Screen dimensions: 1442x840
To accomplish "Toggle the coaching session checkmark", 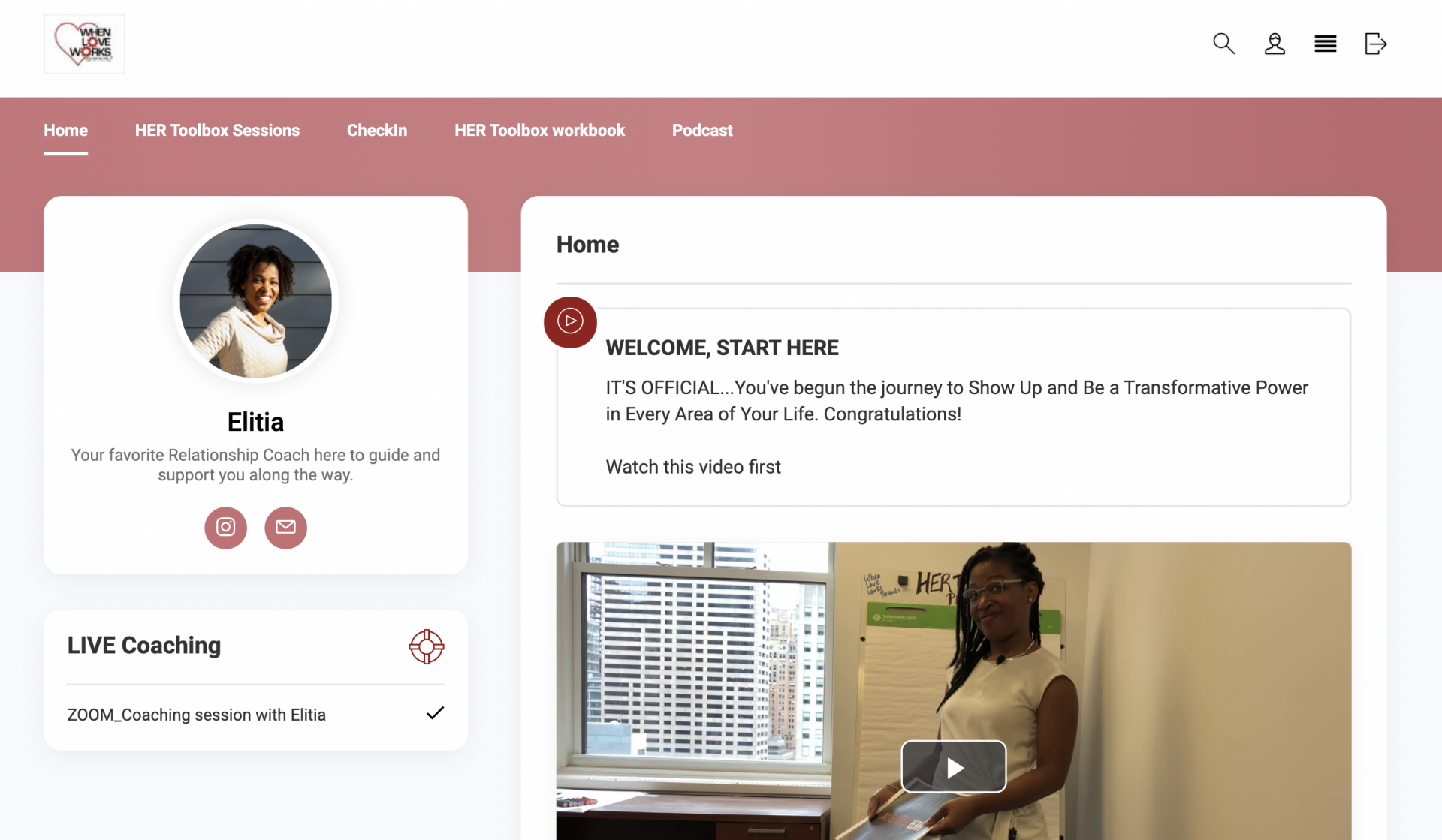I will pyautogui.click(x=435, y=713).
